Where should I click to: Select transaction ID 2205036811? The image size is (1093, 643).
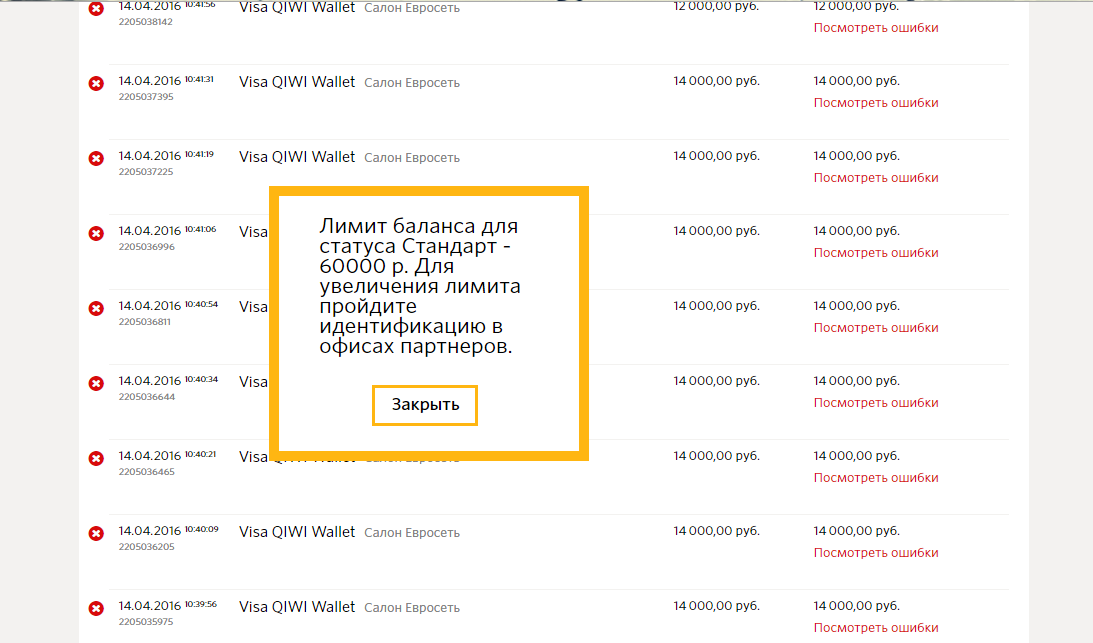144,322
